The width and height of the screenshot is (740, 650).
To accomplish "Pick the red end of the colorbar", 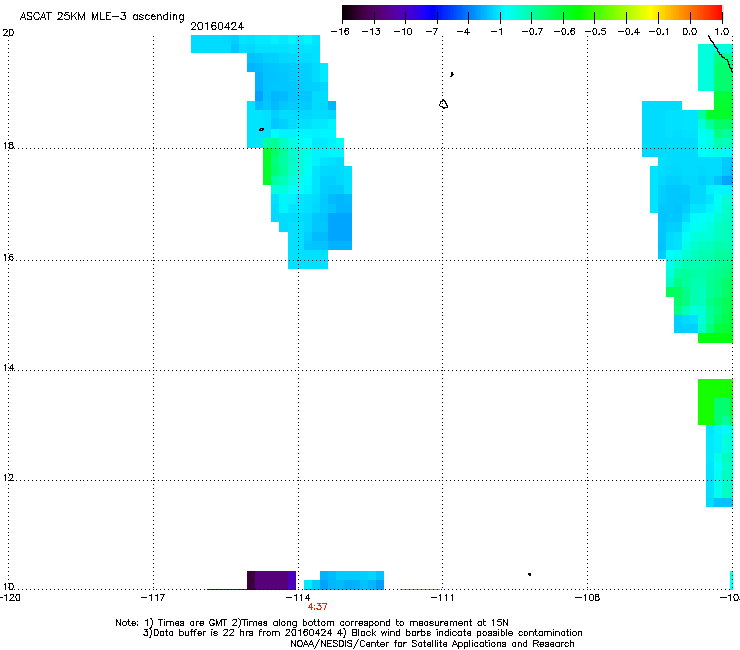I will coord(715,12).
